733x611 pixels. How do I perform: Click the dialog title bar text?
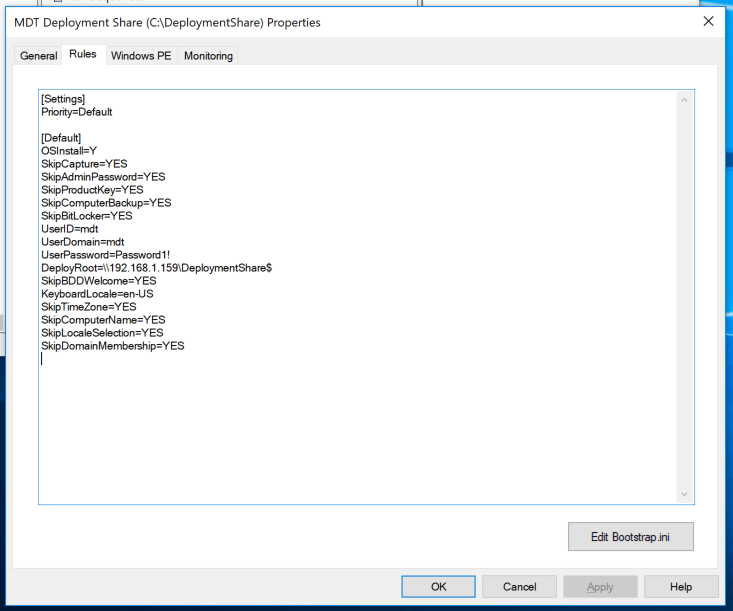click(x=167, y=22)
